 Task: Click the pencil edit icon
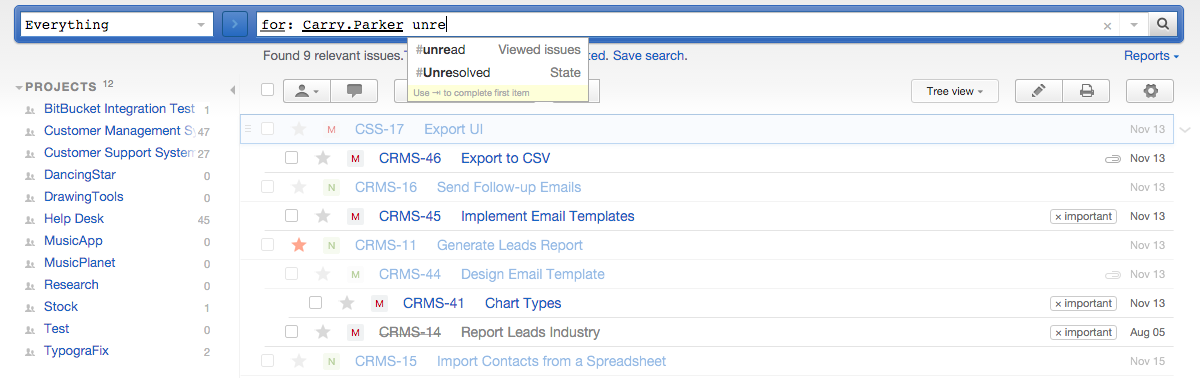[1039, 91]
